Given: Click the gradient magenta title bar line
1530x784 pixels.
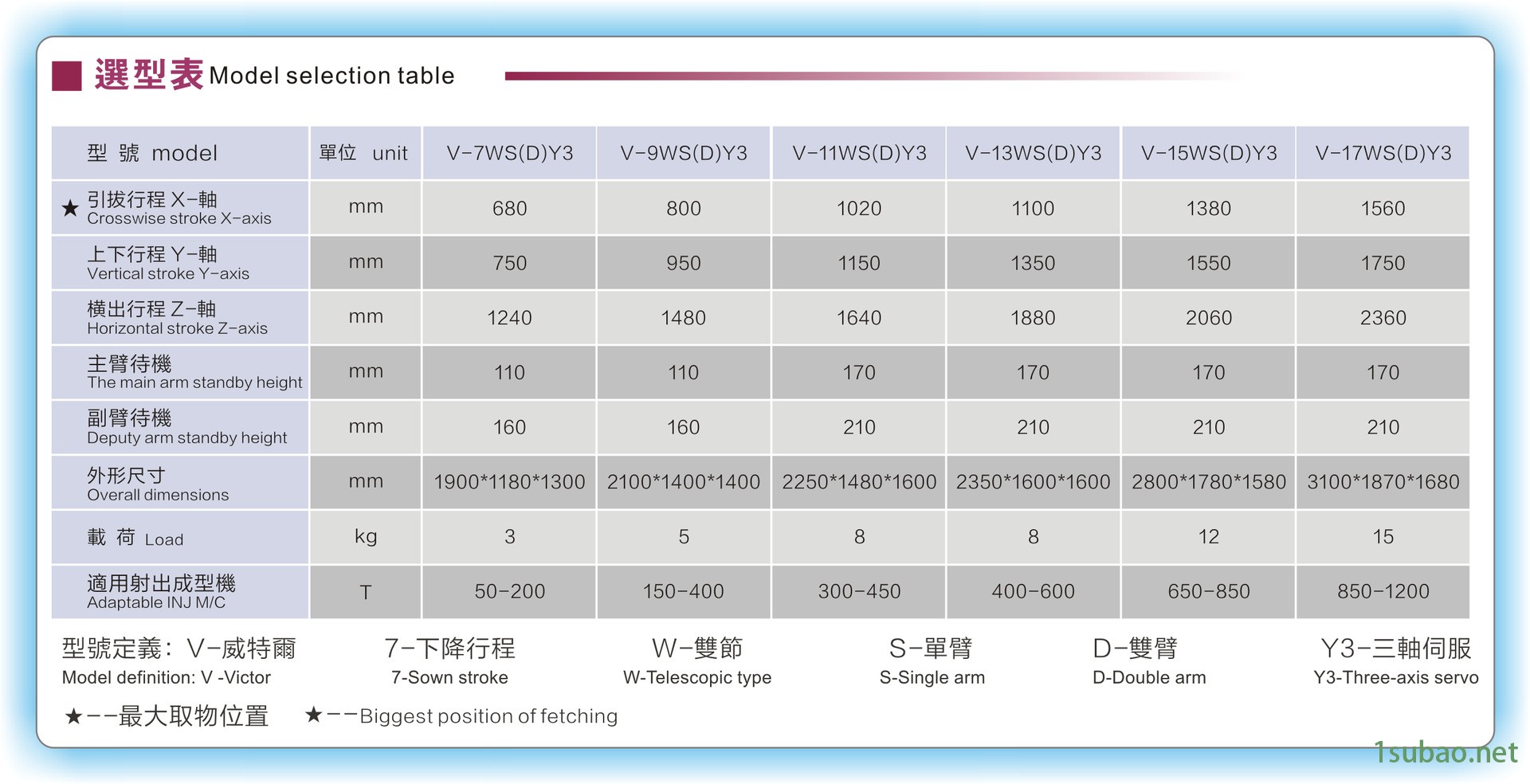Looking at the screenshot, I should click(x=797, y=76).
